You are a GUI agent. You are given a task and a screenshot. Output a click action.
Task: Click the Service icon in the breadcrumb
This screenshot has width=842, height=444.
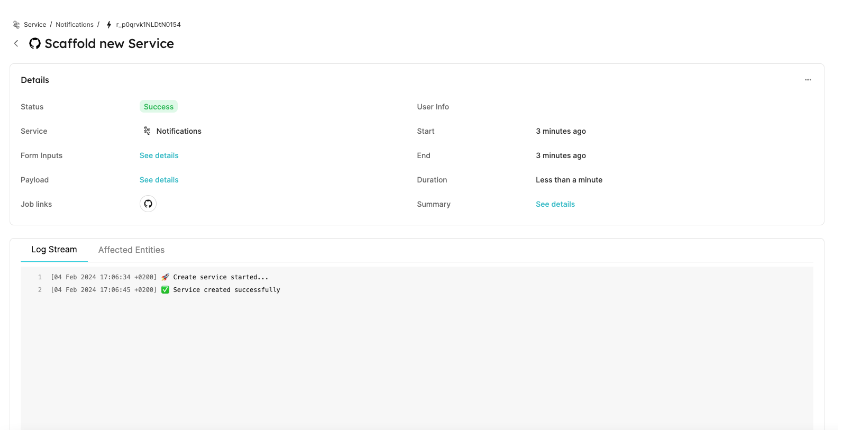point(16,24)
